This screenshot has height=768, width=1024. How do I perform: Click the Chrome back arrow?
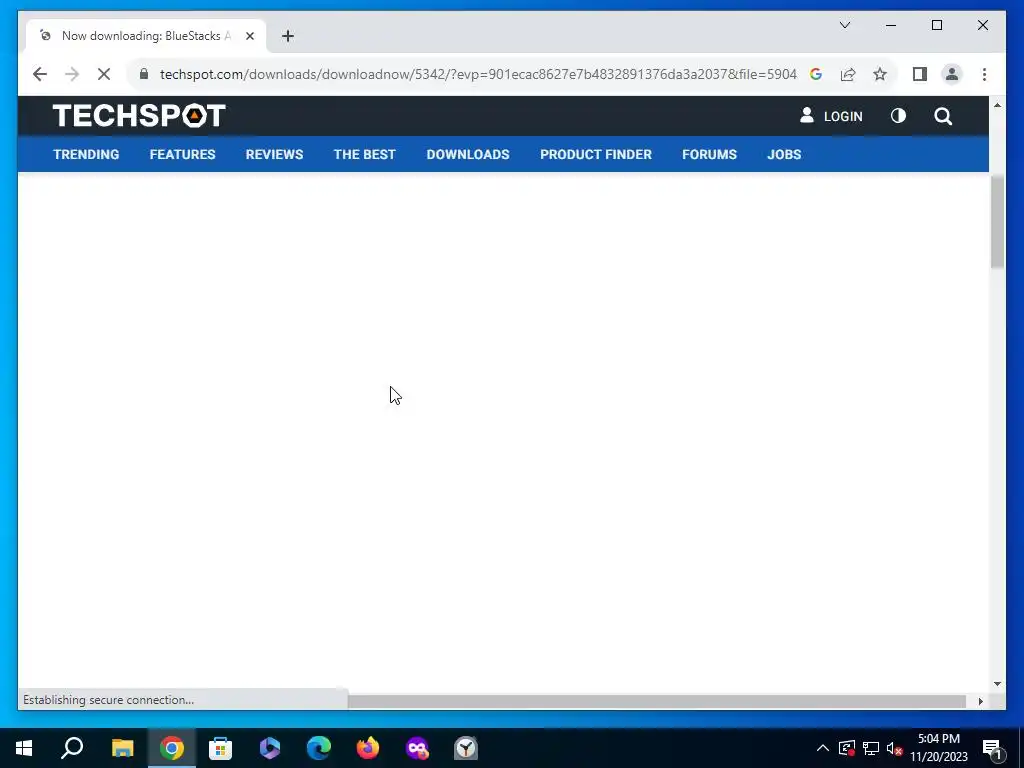(40, 74)
